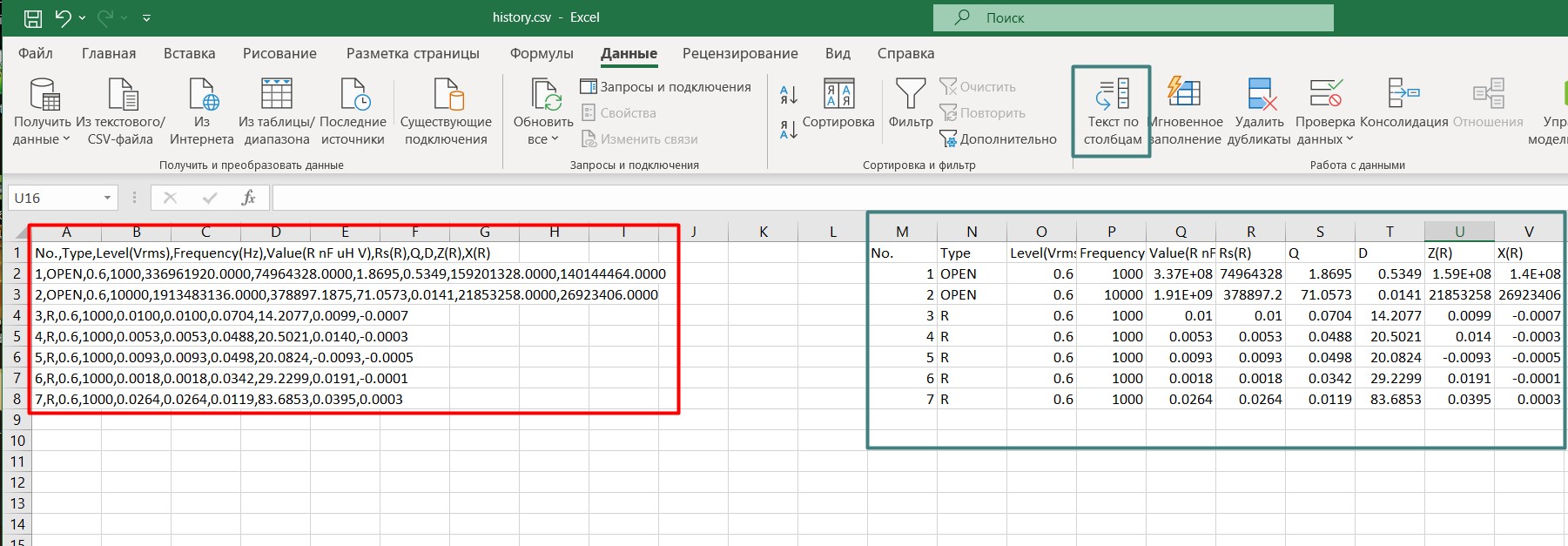Click the Undo arrow icon
This screenshot has width=1568, height=546.
click(x=63, y=17)
